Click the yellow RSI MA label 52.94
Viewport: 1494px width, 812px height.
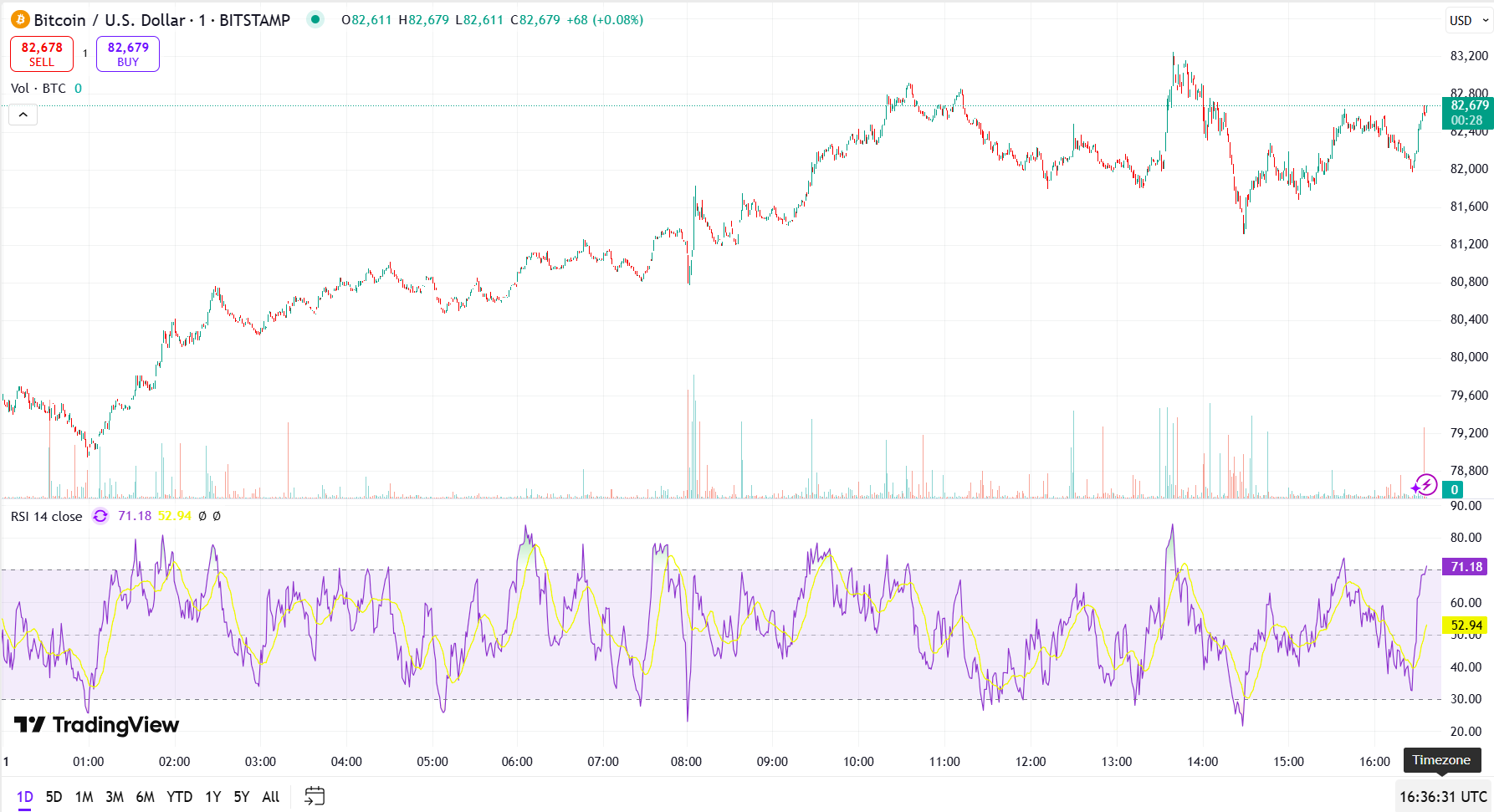pos(1466,626)
